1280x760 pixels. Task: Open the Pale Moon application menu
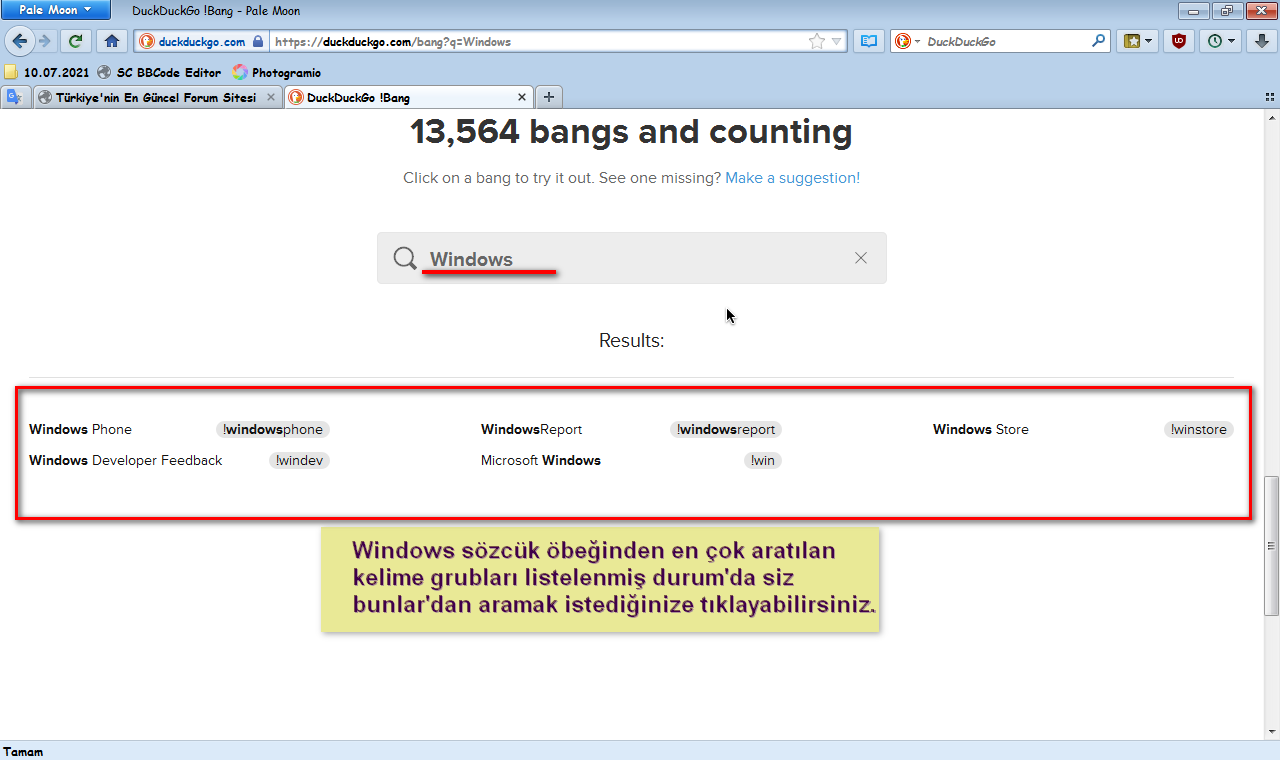point(56,10)
